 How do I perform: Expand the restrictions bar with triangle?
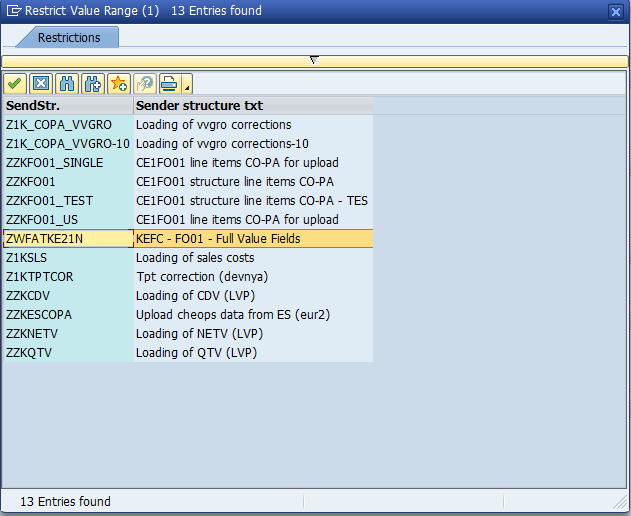[x=314, y=61]
